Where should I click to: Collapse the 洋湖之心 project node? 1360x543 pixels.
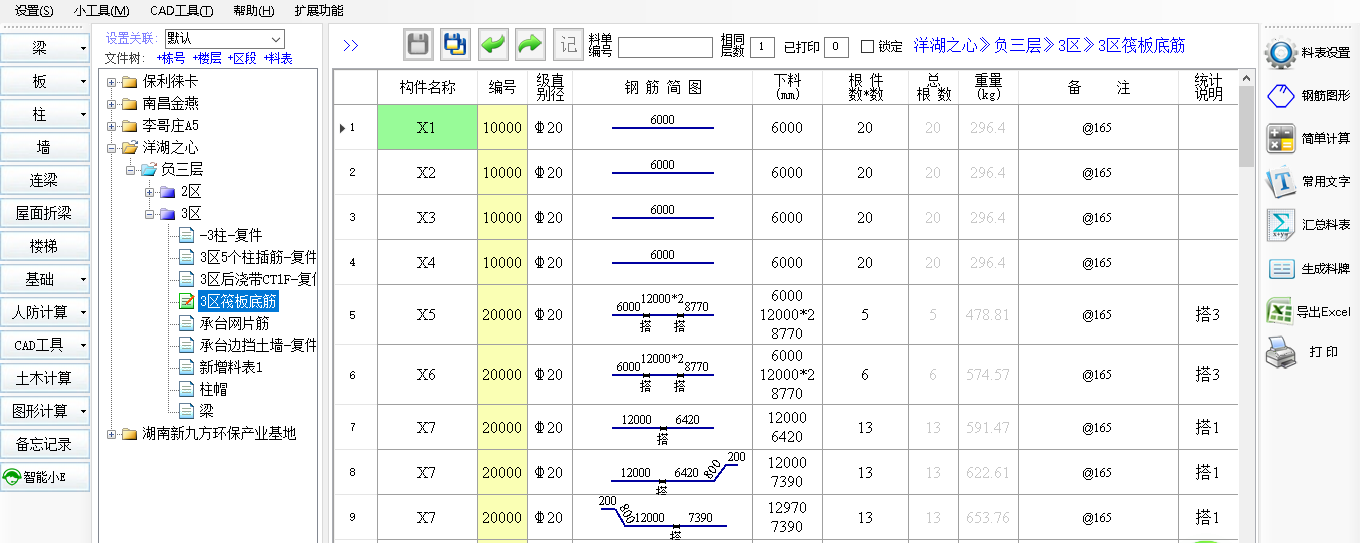pyautogui.click(x=111, y=148)
